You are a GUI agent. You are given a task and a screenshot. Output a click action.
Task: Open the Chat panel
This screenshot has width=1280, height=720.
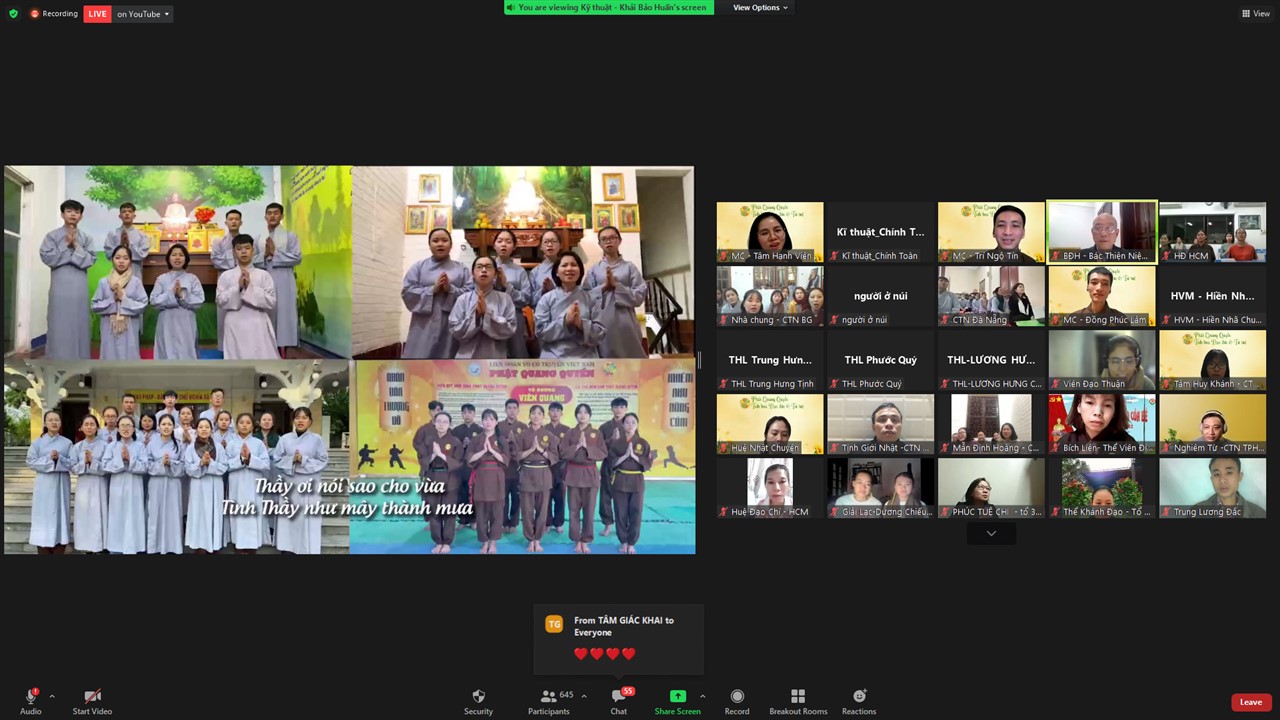pyautogui.click(x=620, y=702)
